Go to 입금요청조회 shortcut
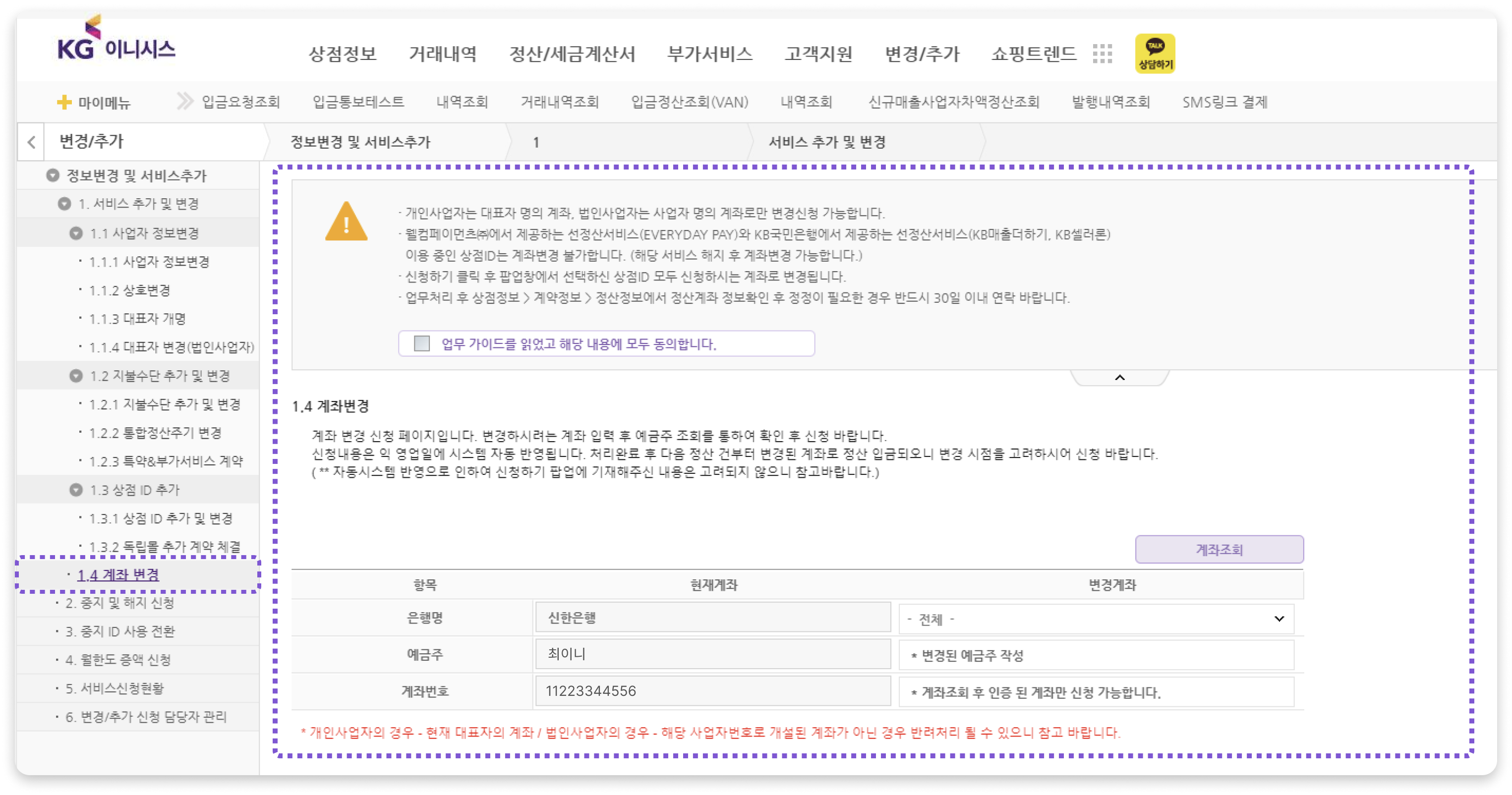Screen dimensions: 1512x795 [x=240, y=102]
